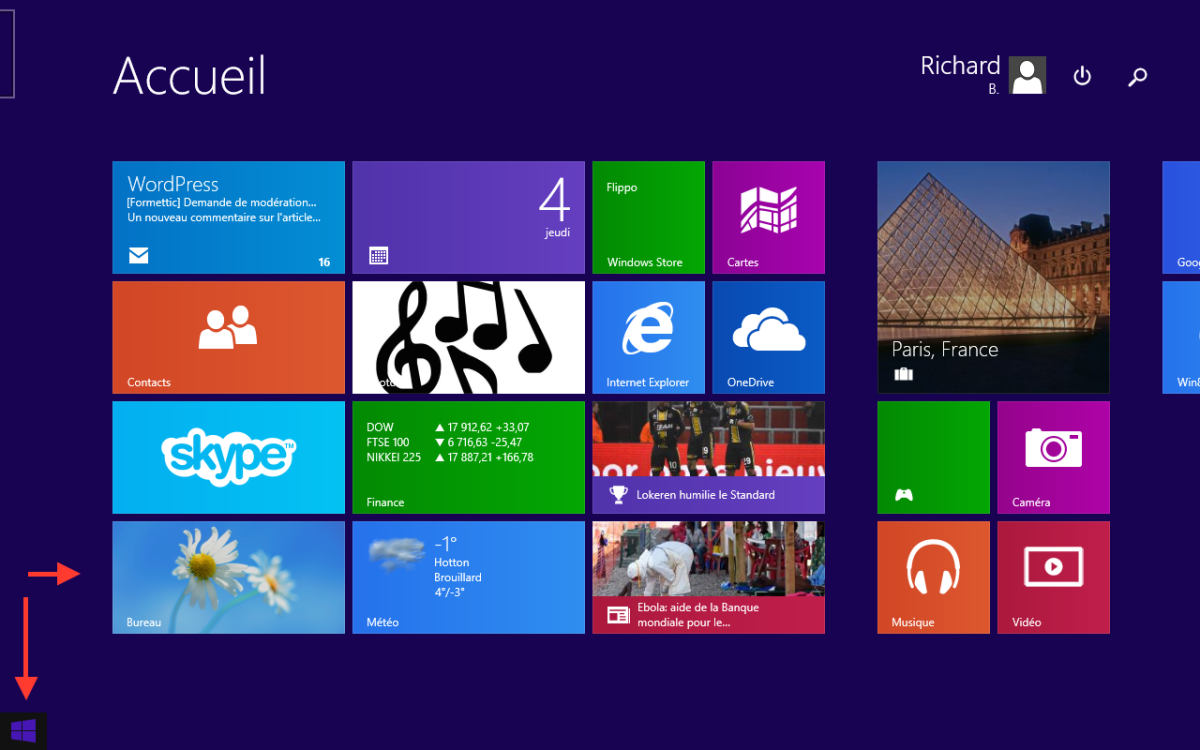Click the power button icon
Screen dimensions: 1200x750
point(1082,76)
